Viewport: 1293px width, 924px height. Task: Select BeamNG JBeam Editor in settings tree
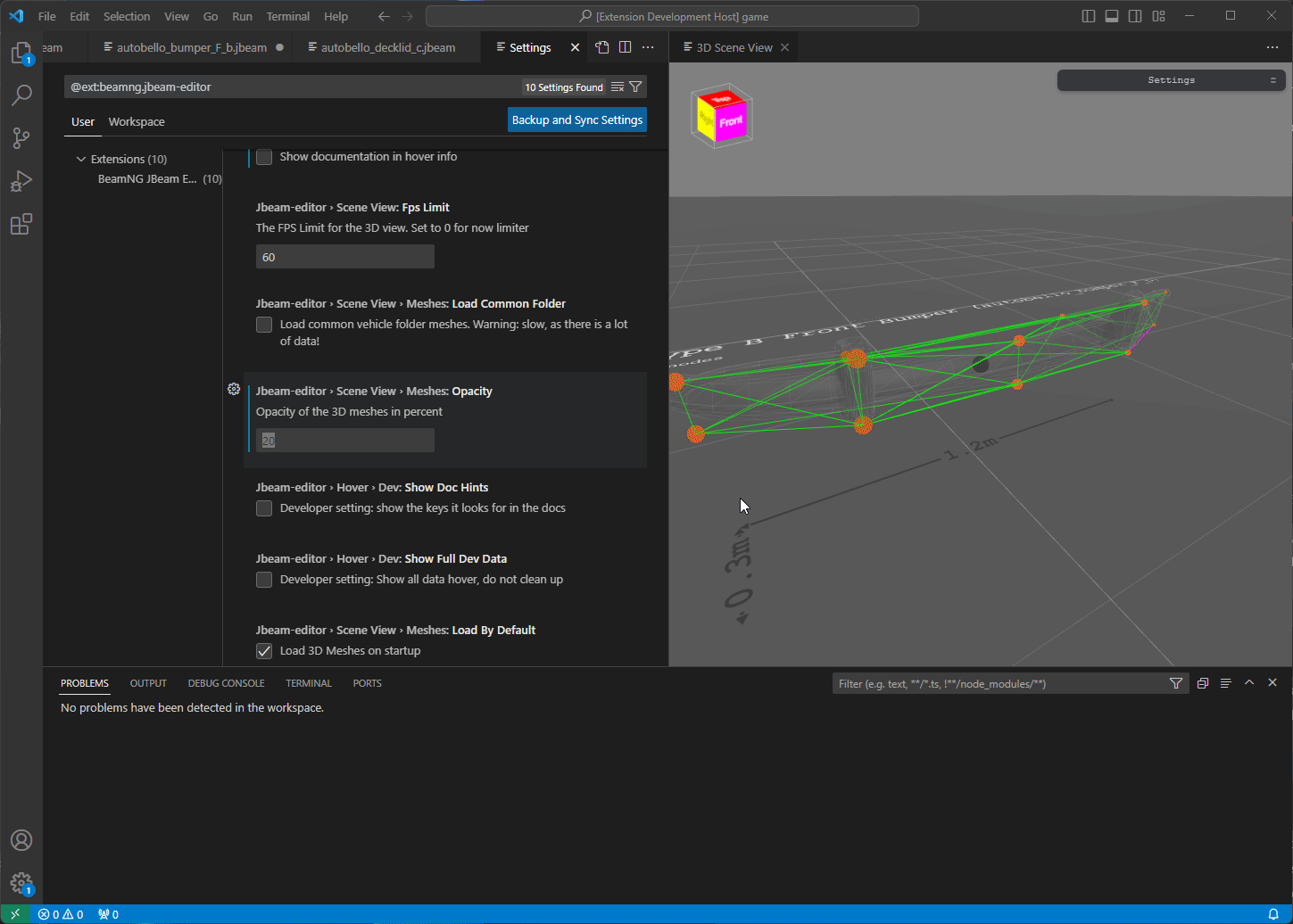tap(147, 178)
